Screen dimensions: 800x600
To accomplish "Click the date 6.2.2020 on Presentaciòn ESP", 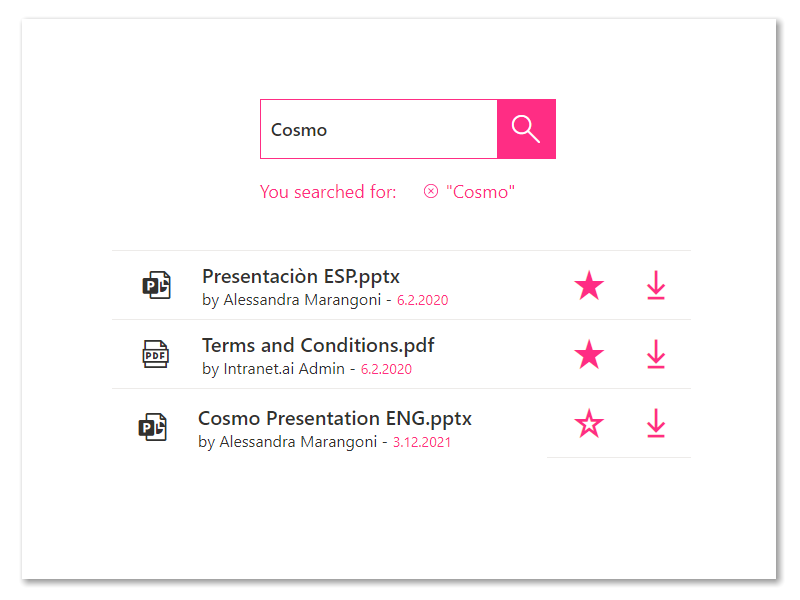I will (422, 300).
